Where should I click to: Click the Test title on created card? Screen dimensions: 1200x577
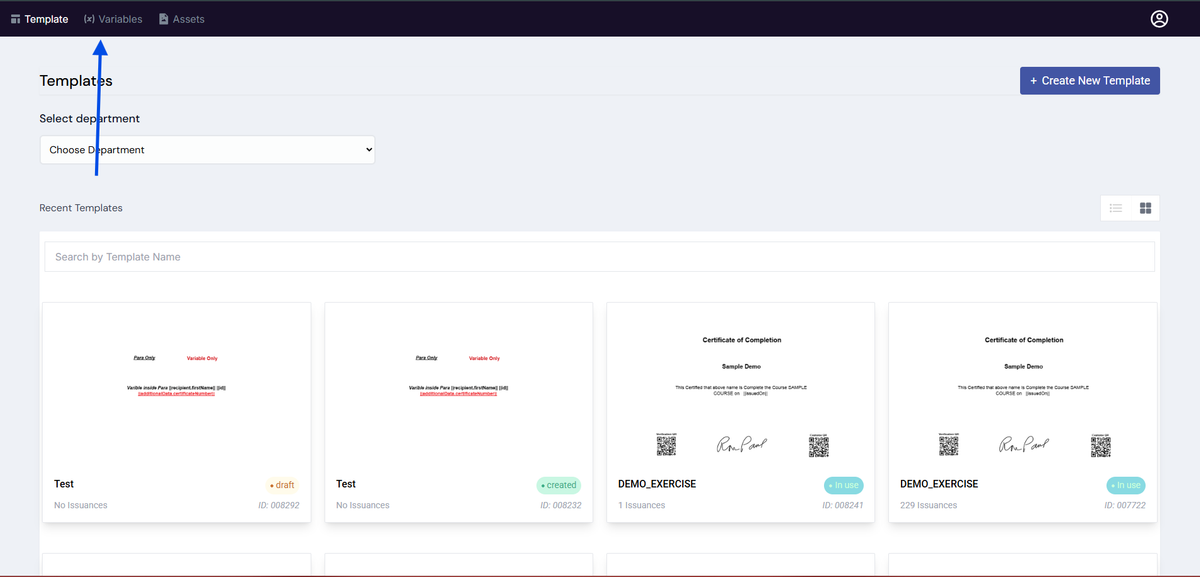(346, 484)
